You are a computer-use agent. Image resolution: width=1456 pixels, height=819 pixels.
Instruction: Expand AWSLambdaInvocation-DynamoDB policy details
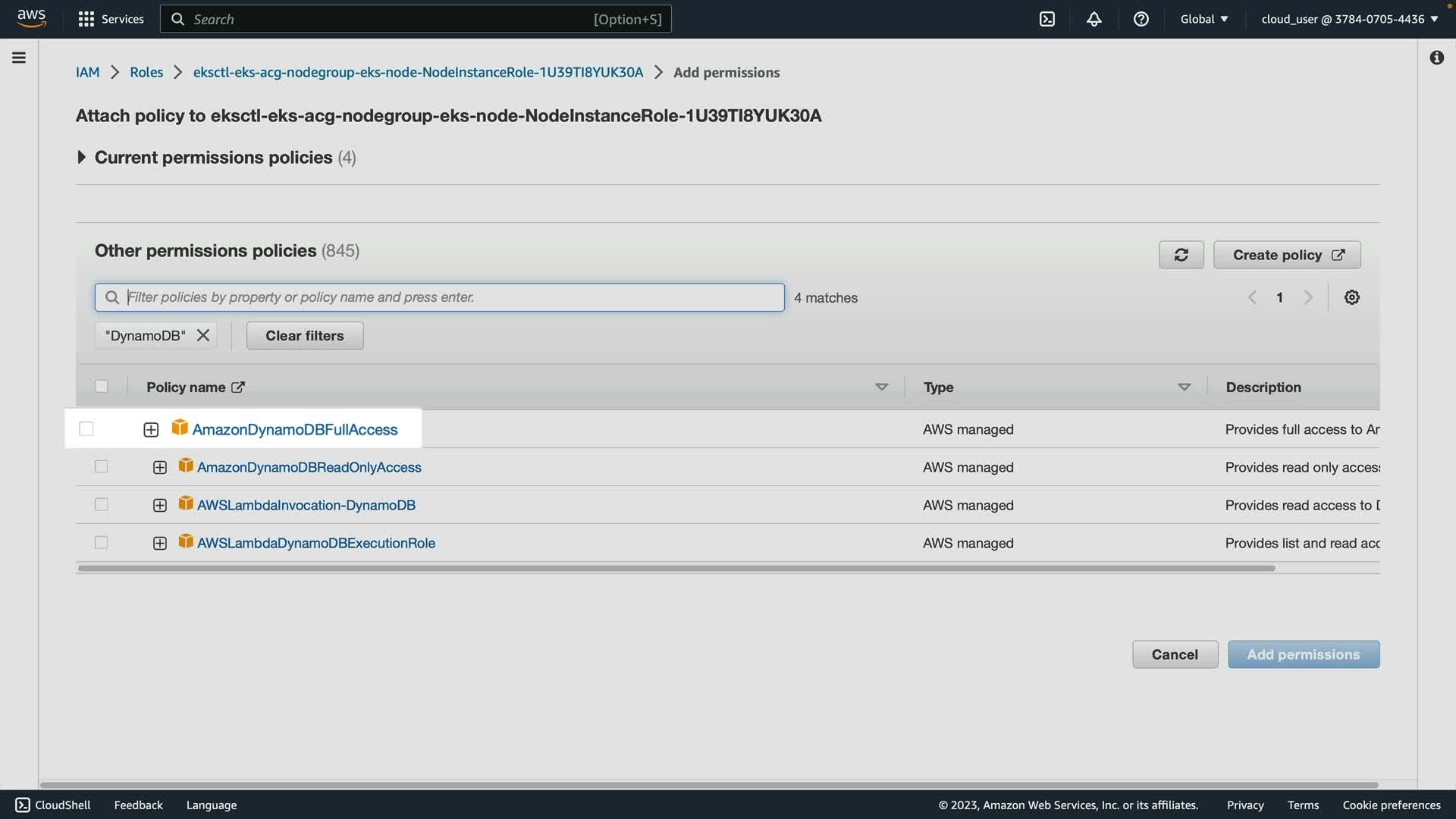click(x=159, y=505)
